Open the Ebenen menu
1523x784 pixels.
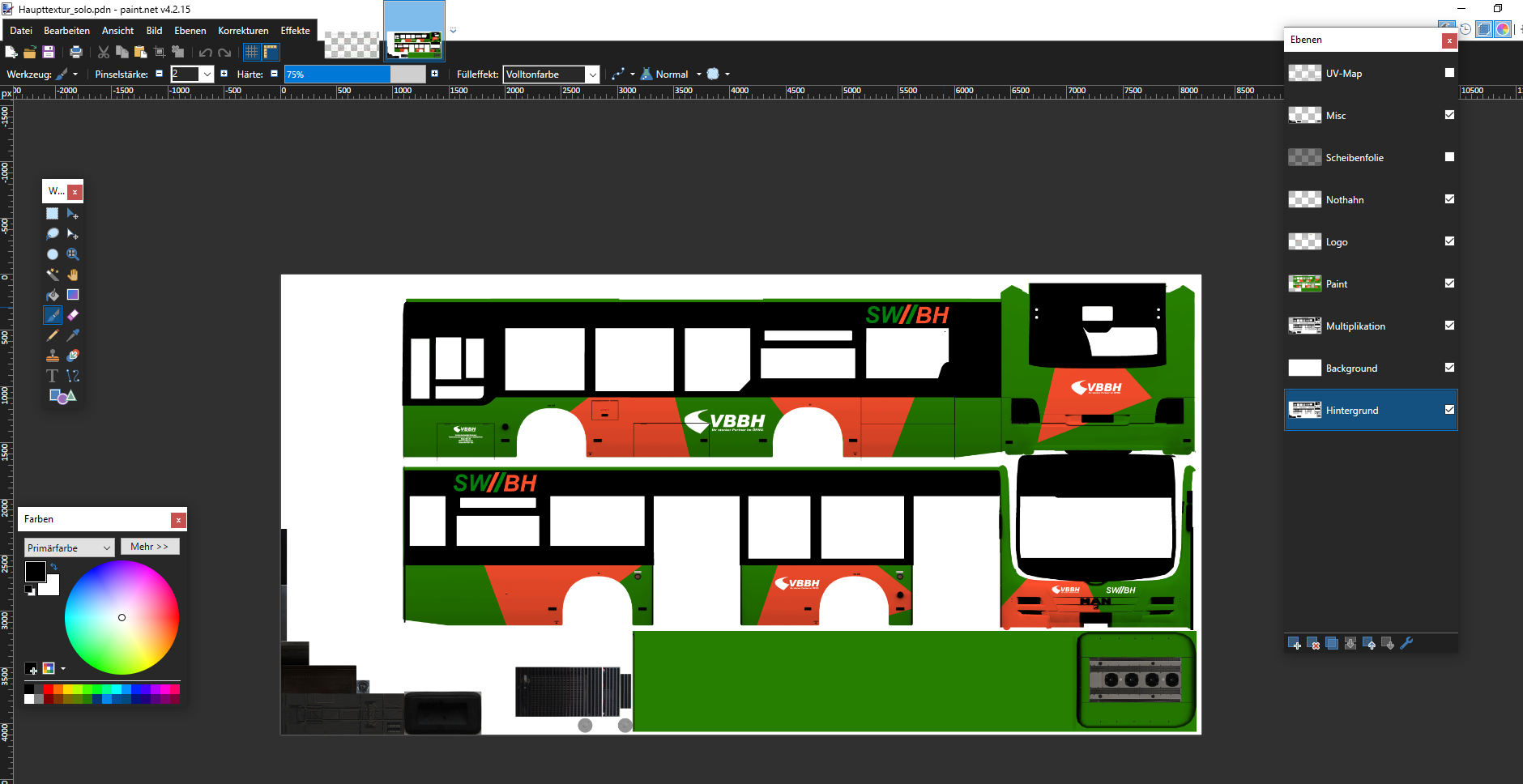(190, 31)
